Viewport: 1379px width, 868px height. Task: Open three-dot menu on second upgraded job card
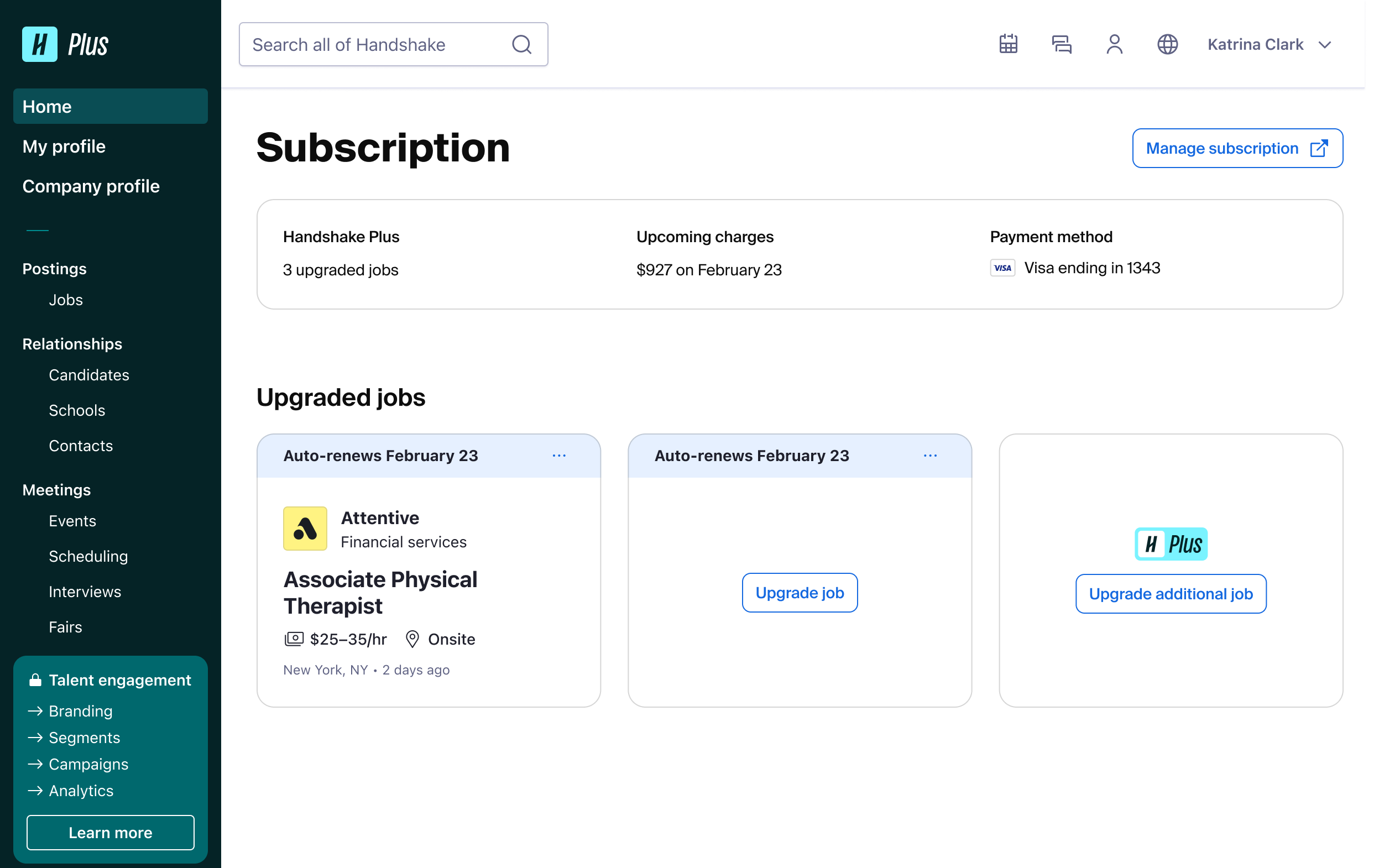pyautogui.click(x=931, y=456)
